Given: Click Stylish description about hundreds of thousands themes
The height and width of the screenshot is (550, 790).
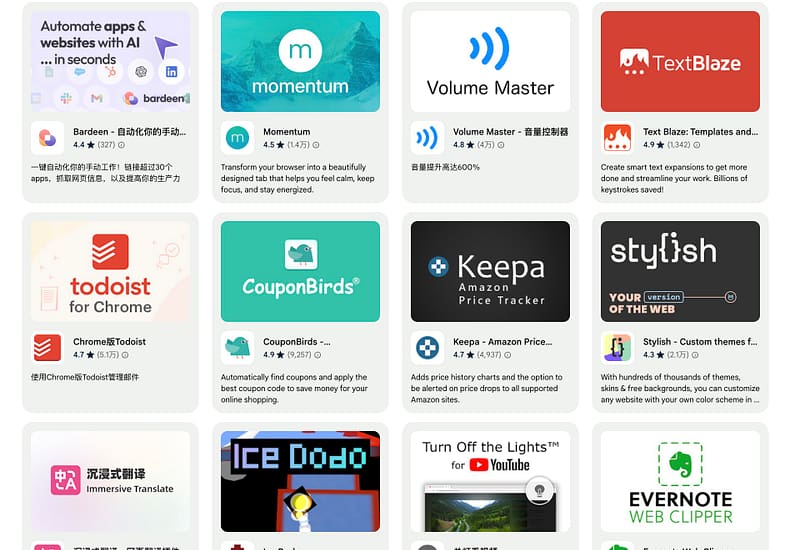Looking at the screenshot, I should tap(680, 388).
